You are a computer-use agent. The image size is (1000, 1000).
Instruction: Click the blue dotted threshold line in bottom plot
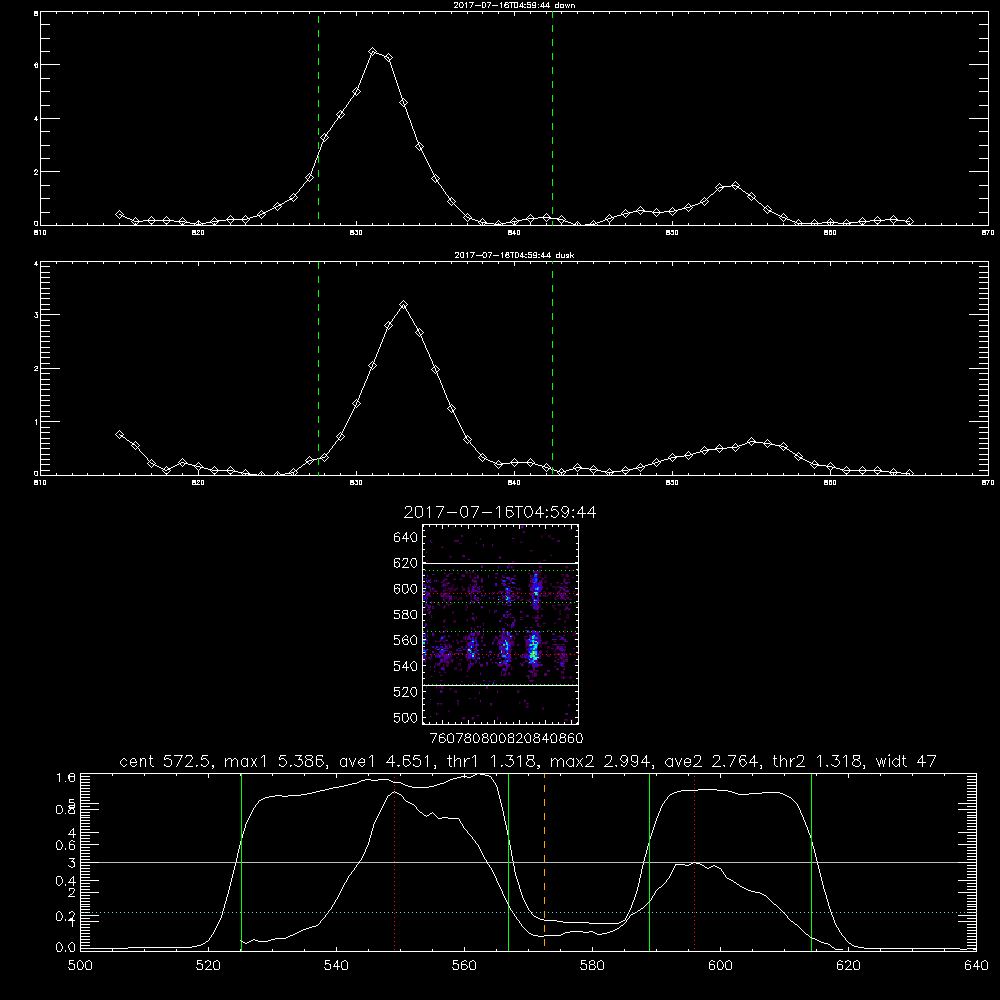[x=528, y=913]
